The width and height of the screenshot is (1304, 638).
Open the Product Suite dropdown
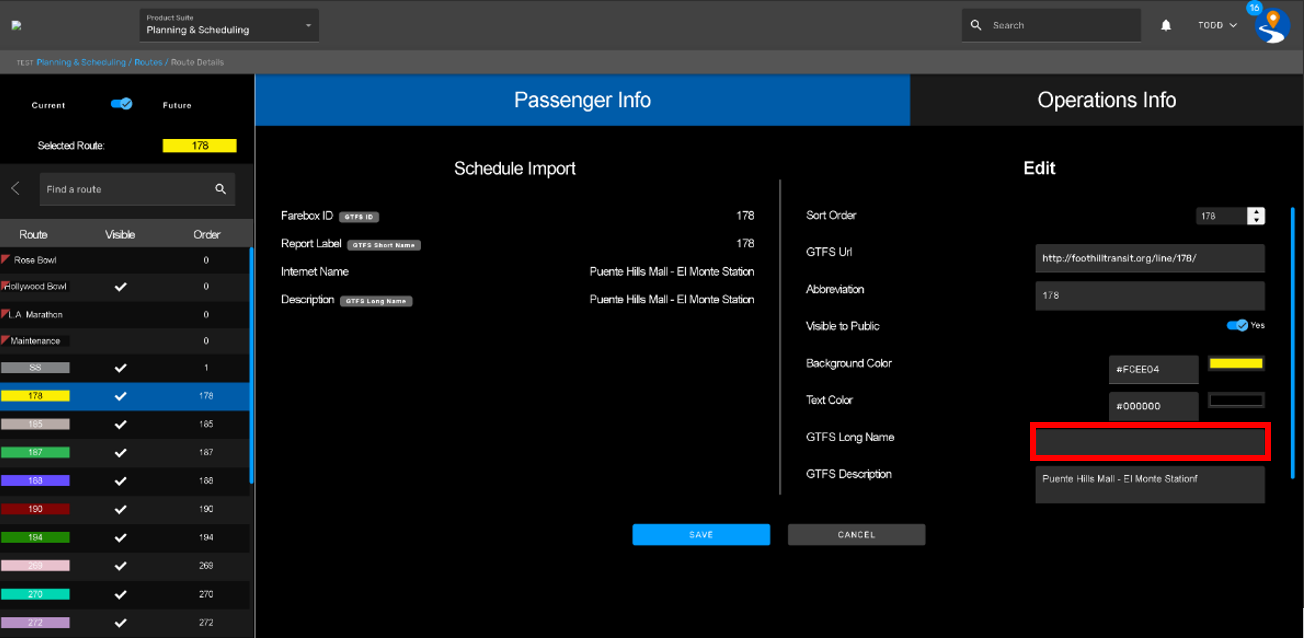pos(229,25)
